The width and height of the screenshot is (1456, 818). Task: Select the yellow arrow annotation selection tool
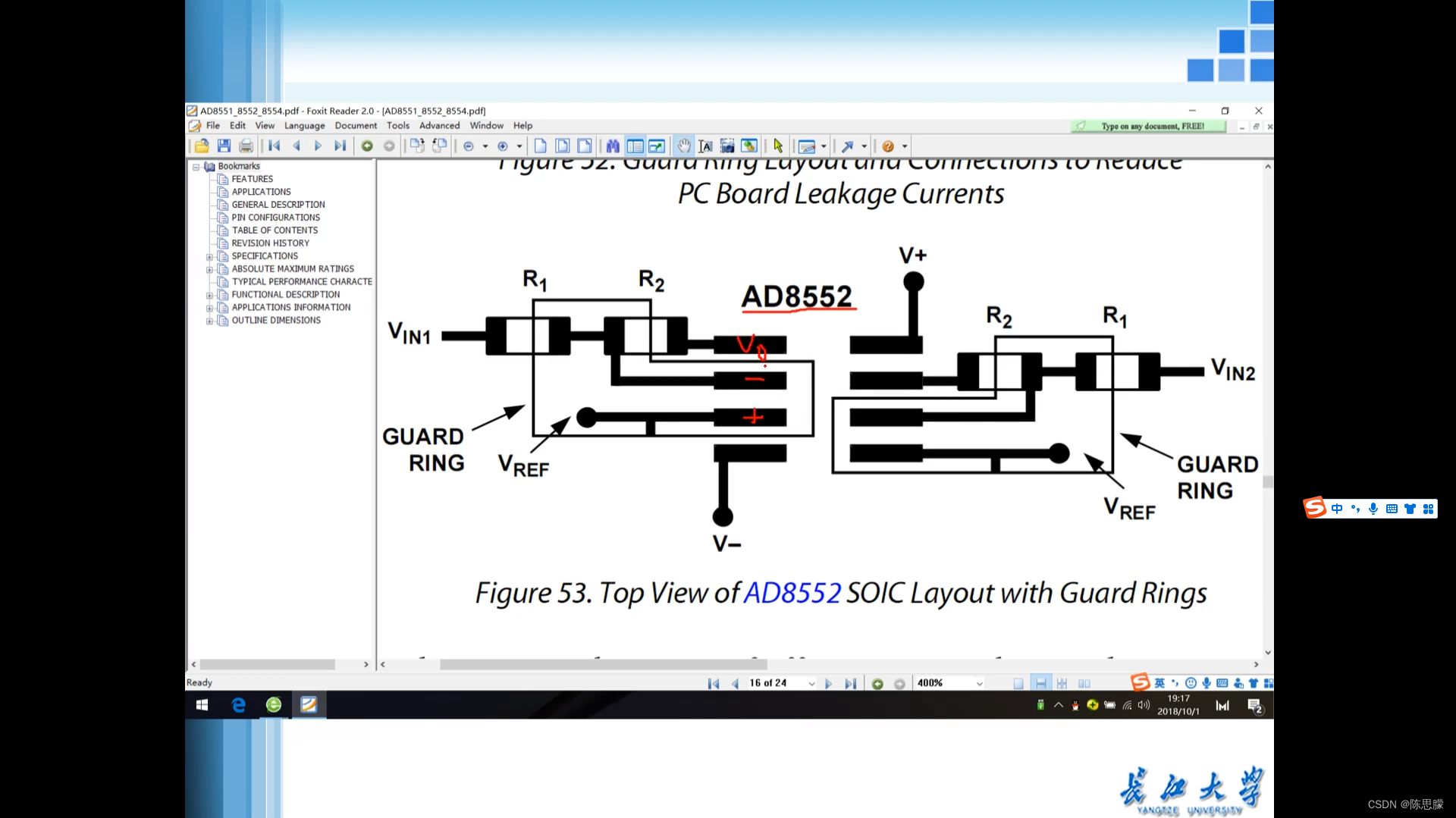[x=778, y=146]
